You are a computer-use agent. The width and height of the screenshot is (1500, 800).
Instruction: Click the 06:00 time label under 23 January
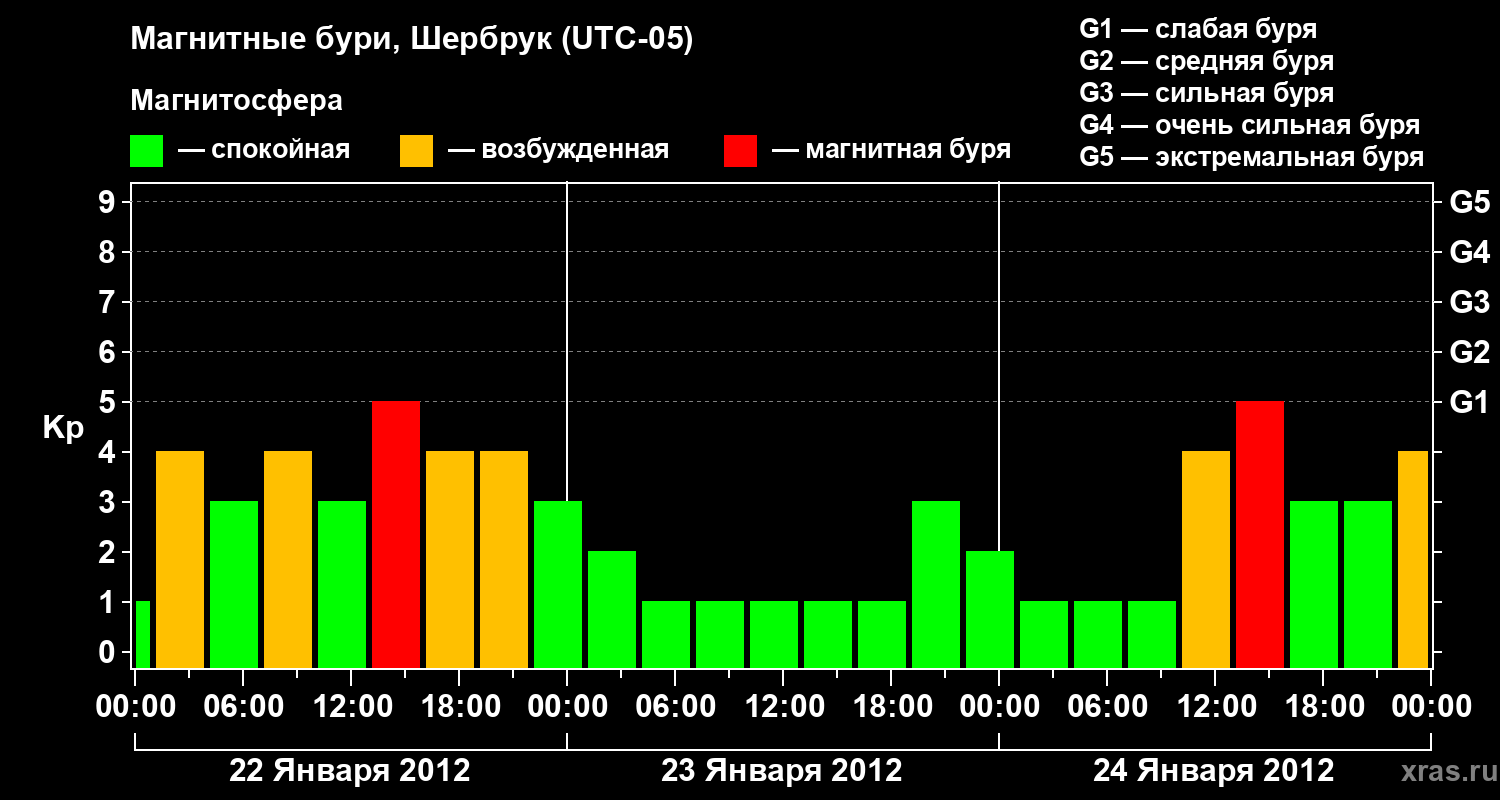click(675, 707)
